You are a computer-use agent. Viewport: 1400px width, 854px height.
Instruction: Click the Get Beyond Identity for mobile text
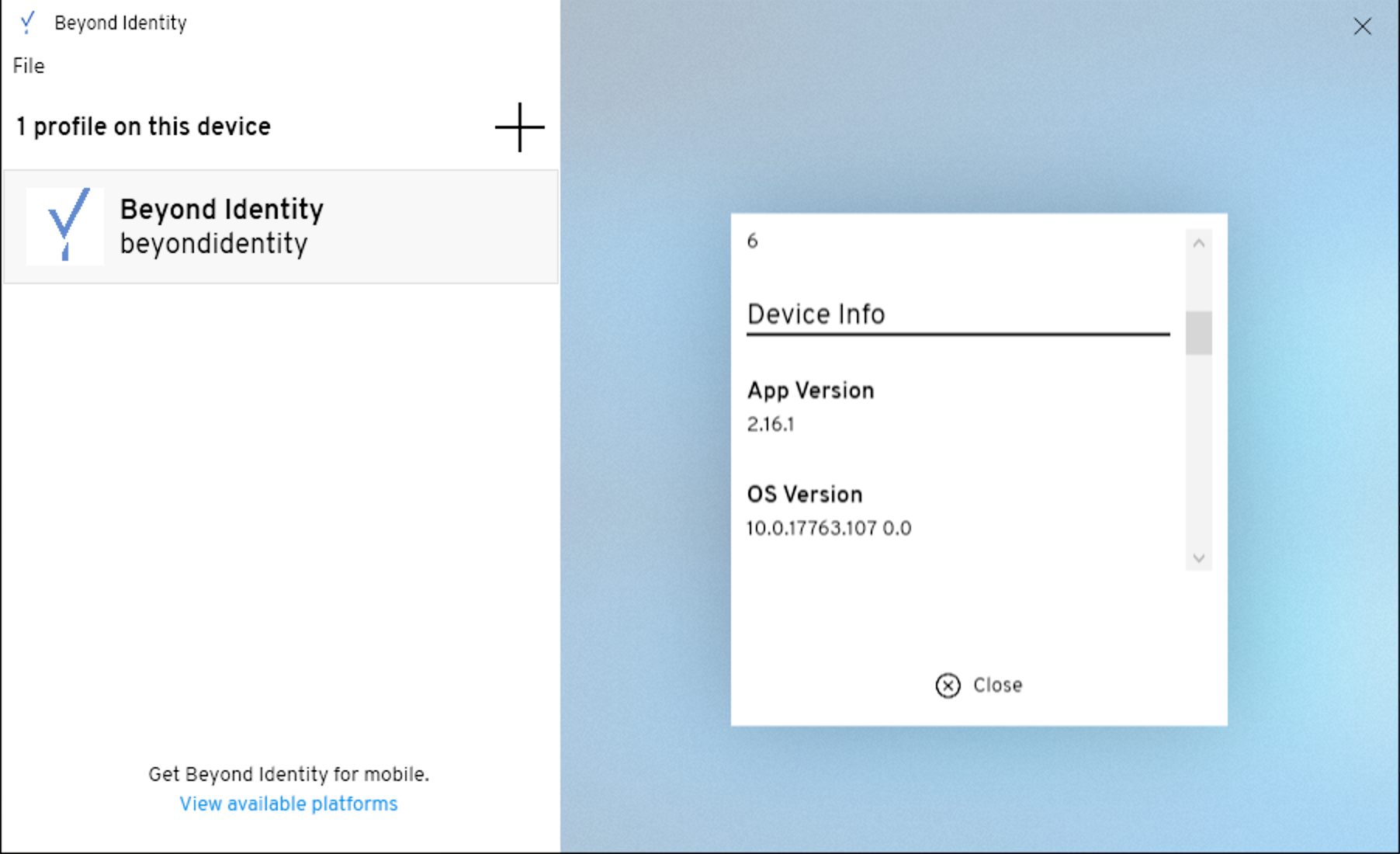[x=288, y=774]
